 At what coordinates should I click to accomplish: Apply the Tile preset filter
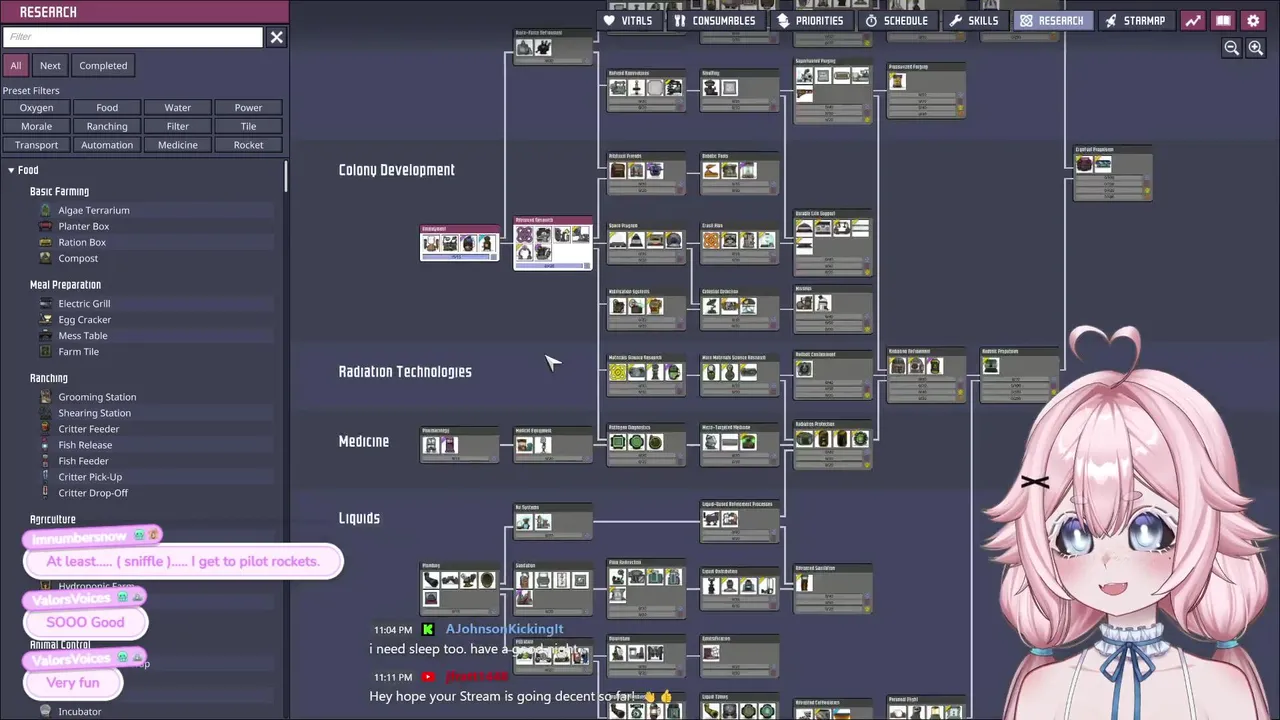click(248, 126)
